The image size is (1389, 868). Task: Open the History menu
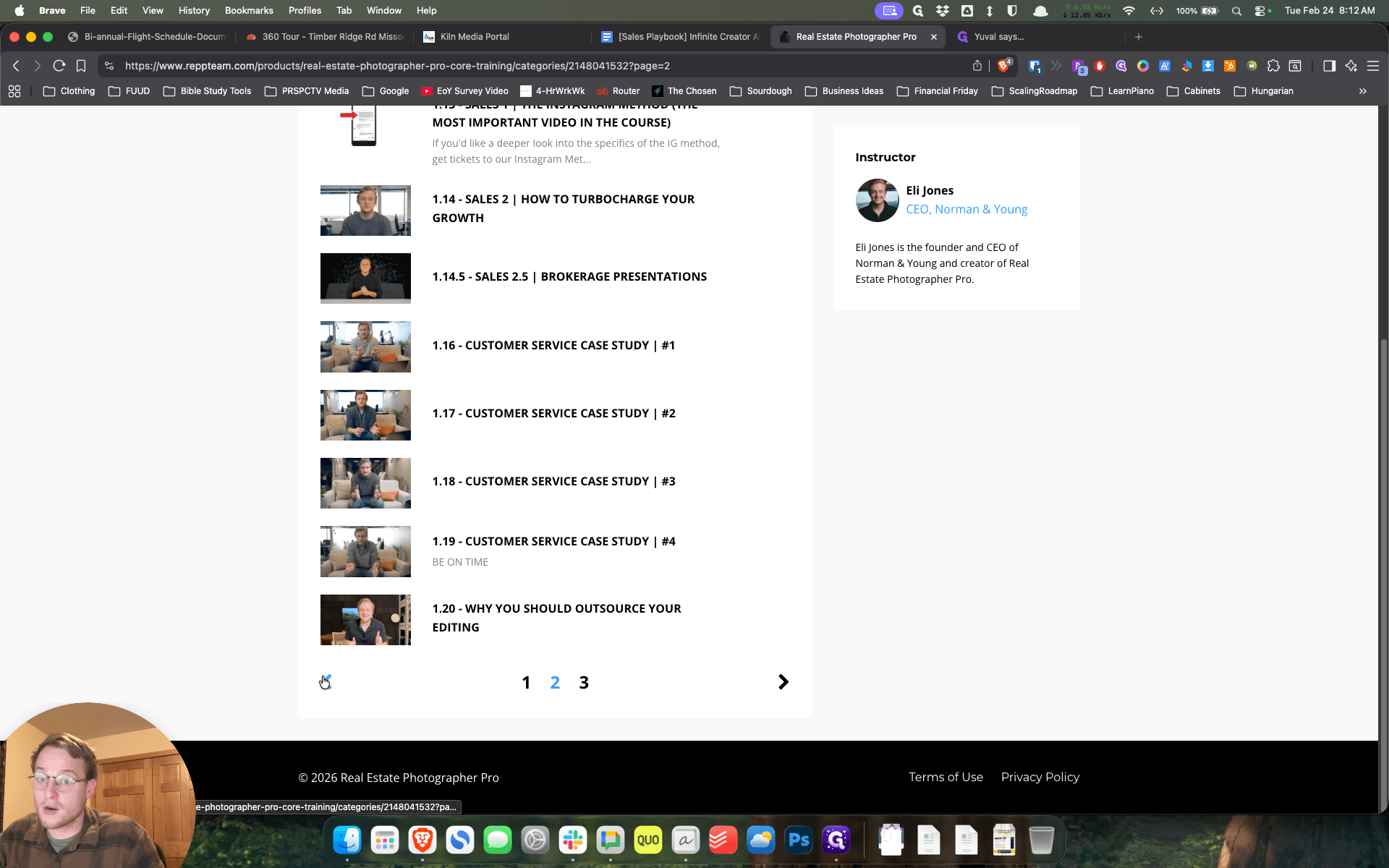(x=194, y=11)
